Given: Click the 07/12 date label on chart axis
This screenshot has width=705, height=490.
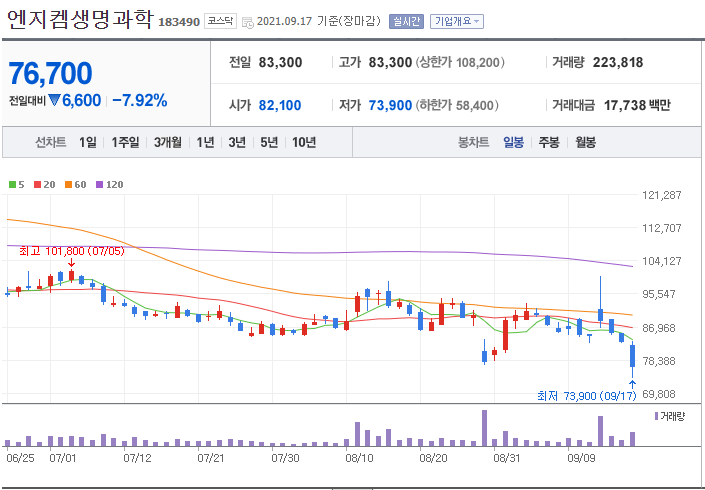Looking at the screenshot, I should pos(137,459).
